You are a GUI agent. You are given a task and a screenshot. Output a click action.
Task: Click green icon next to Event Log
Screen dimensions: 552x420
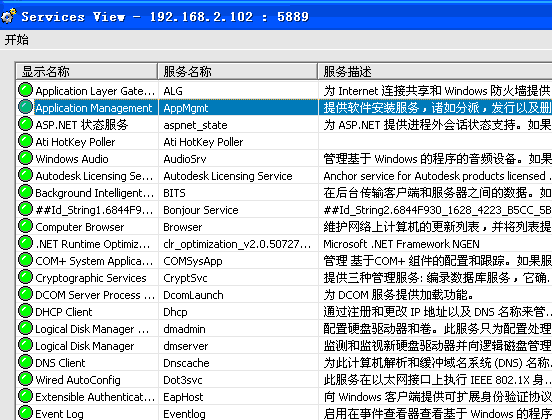tap(25, 413)
